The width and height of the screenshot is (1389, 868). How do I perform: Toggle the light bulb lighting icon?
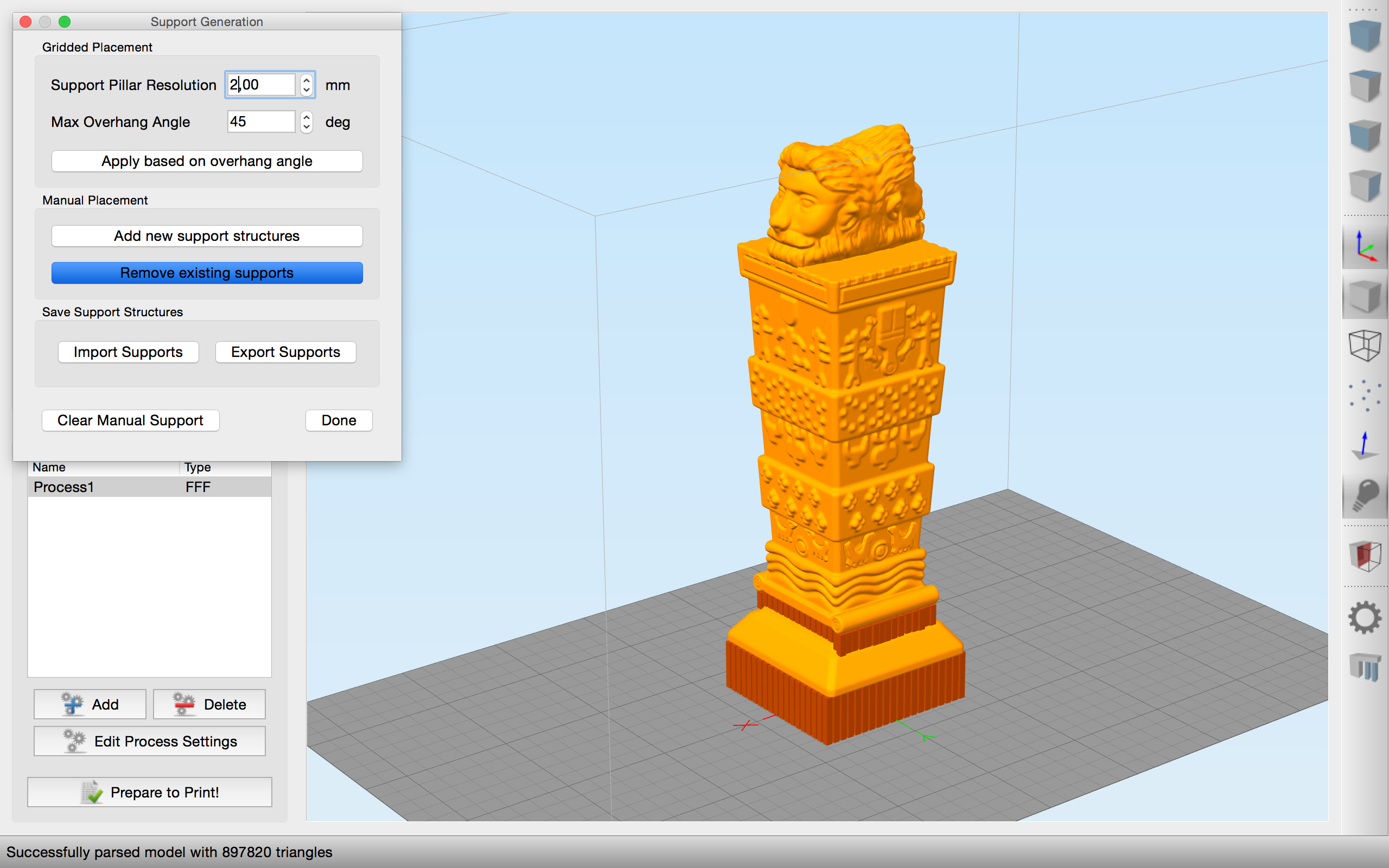(1365, 495)
